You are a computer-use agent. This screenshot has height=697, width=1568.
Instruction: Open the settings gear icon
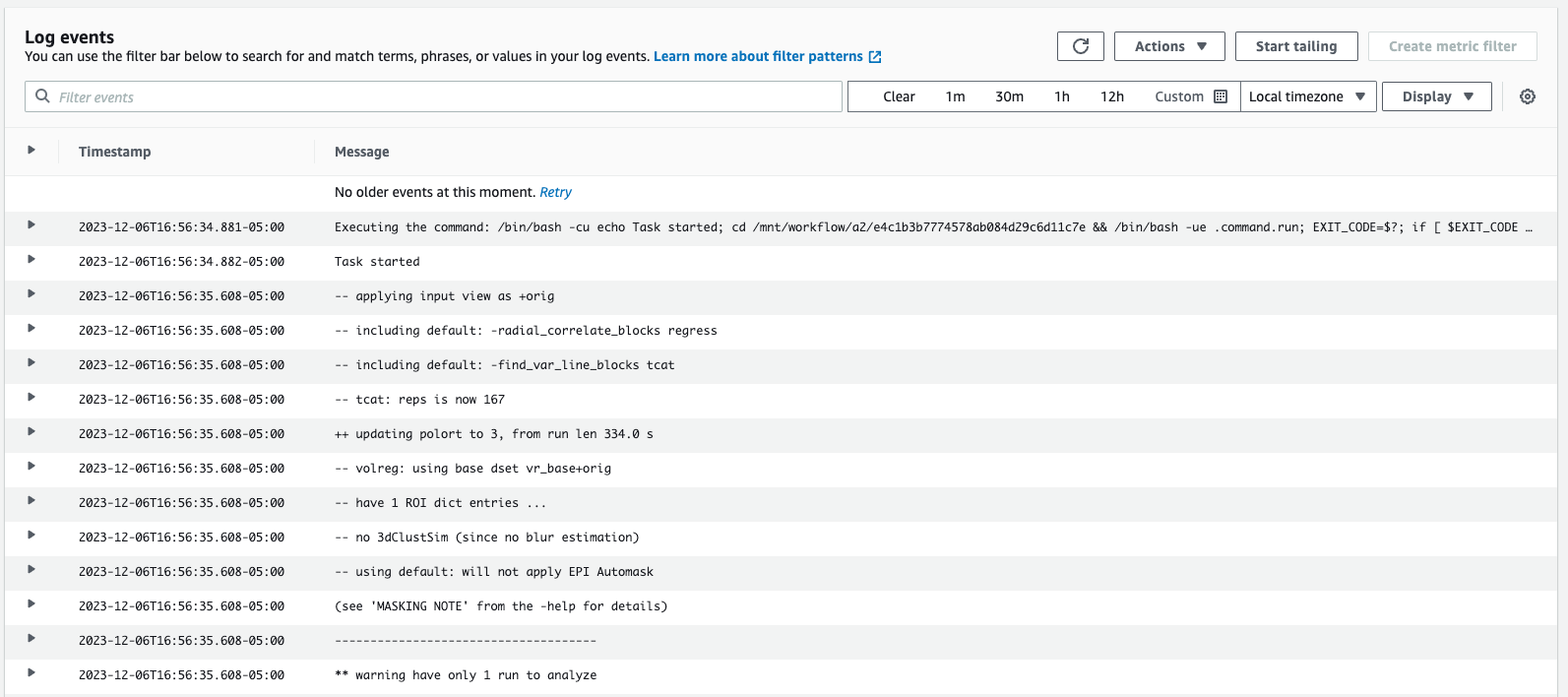[1527, 96]
